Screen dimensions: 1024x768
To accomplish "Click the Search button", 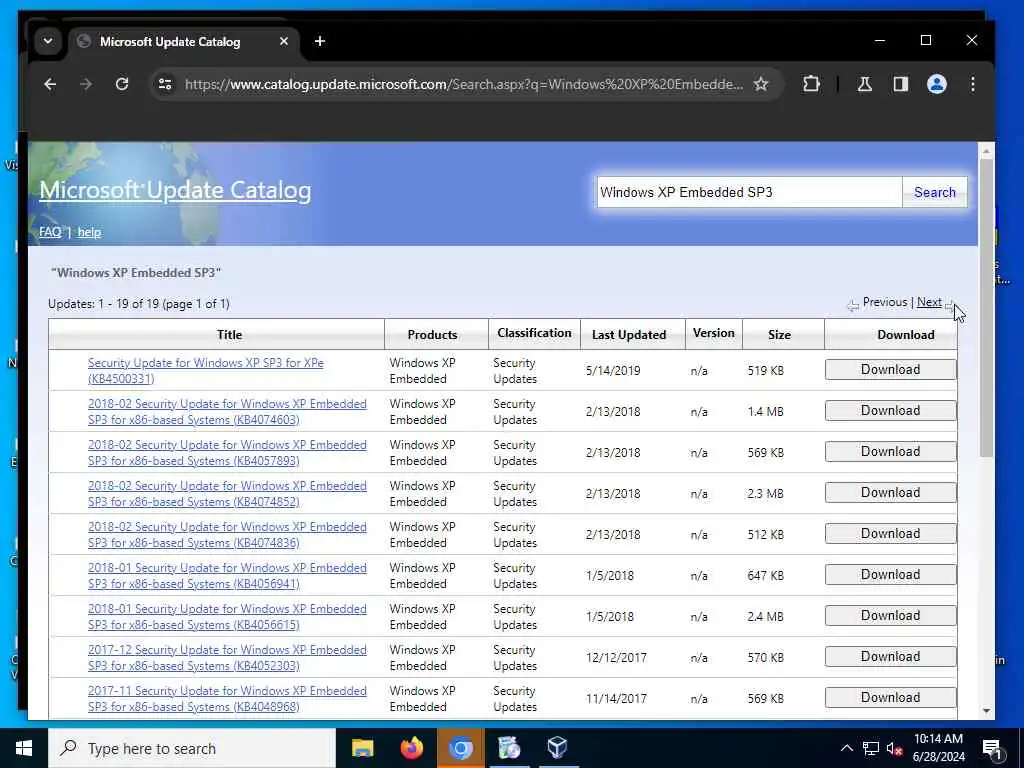I will [x=935, y=192].
